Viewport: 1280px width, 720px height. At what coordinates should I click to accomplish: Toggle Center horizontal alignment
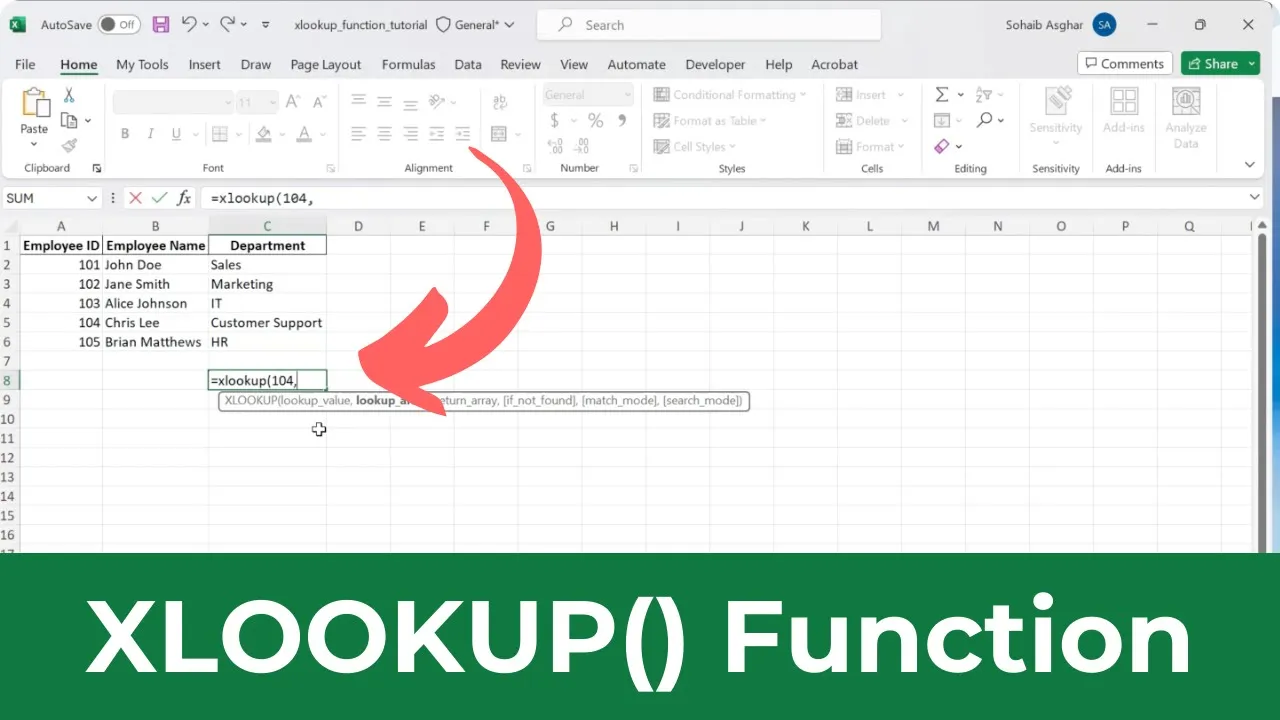384,134
